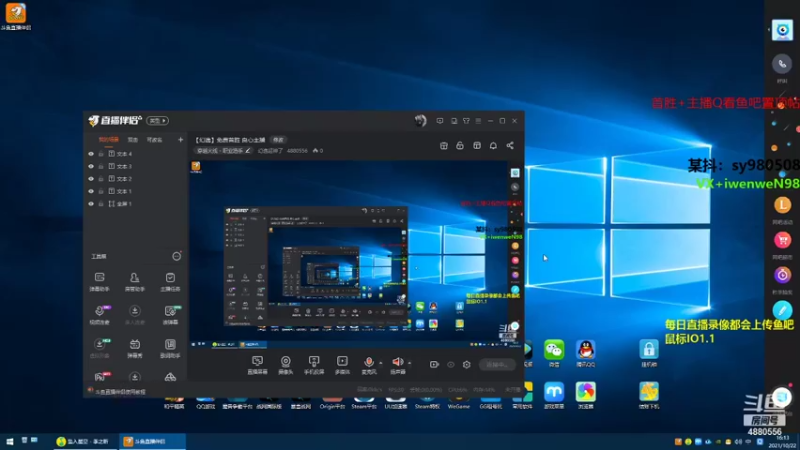
Task: Open the blue padlock desktop icon
Action: point(648,353)
